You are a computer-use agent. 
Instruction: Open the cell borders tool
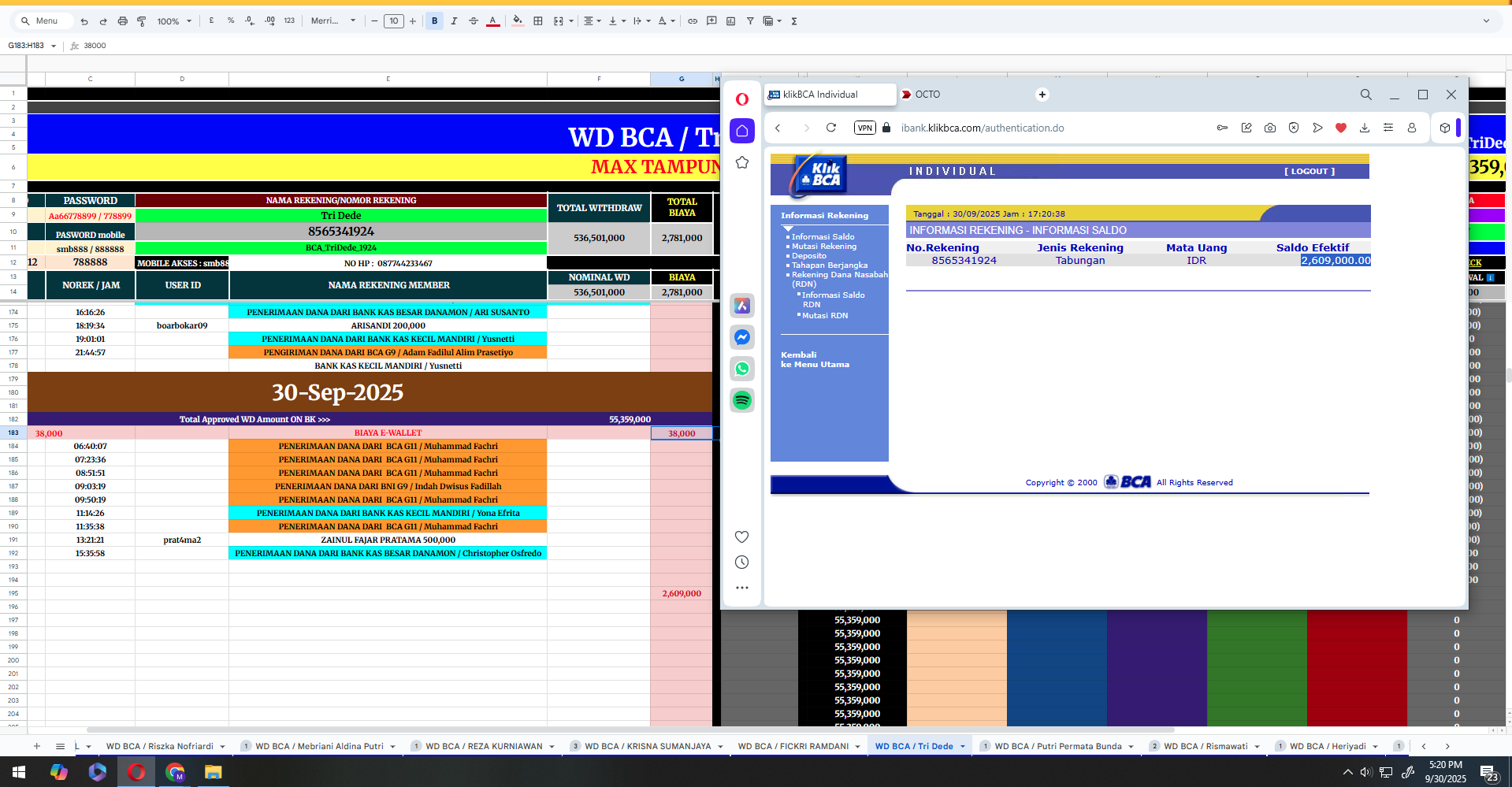538,21
